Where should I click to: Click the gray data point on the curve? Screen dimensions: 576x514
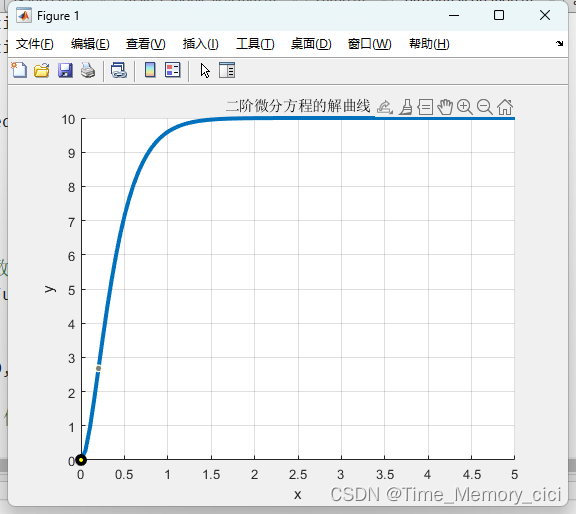tap(98, 368)
